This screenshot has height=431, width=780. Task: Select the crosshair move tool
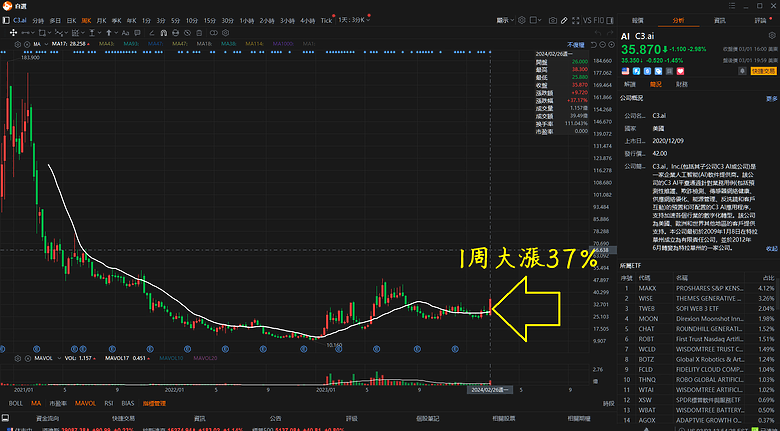coord(13,33)
